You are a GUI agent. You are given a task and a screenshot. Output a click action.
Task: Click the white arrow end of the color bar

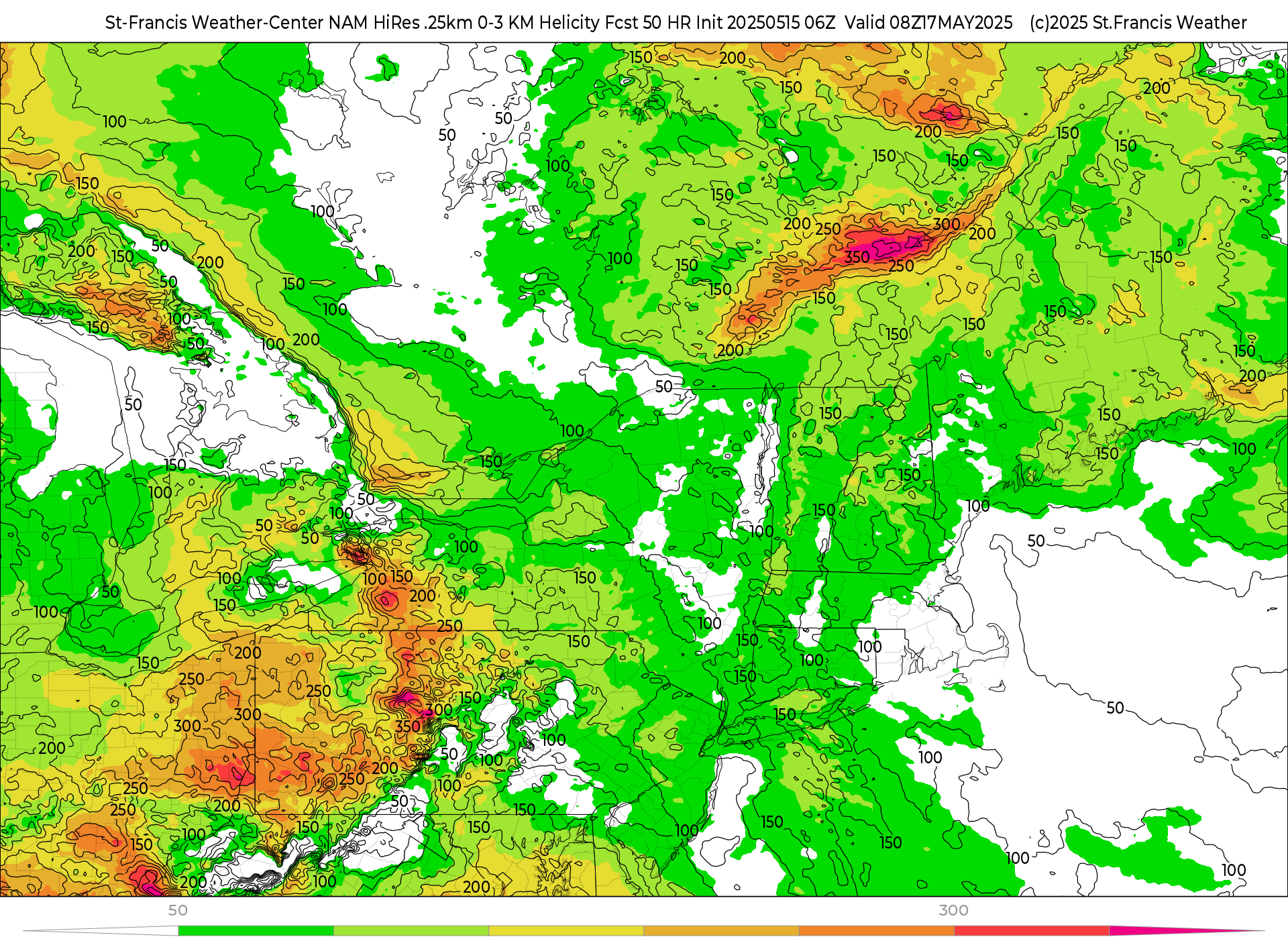click(101, 931)
